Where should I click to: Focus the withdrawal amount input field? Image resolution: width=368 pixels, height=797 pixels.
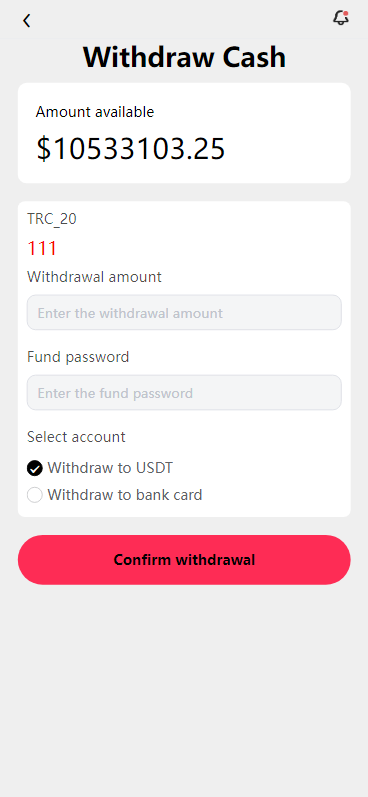click(x=184, y=313)
